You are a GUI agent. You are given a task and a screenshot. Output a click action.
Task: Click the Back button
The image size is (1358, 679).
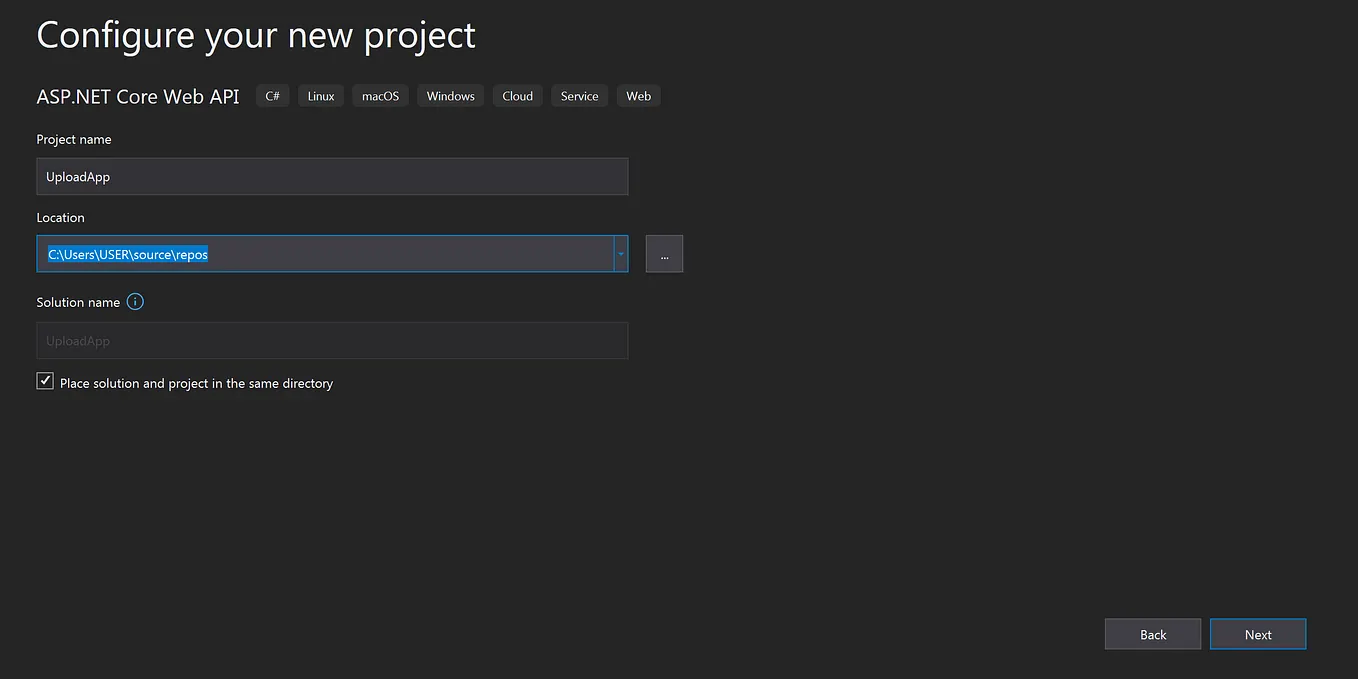point(1152,633)
